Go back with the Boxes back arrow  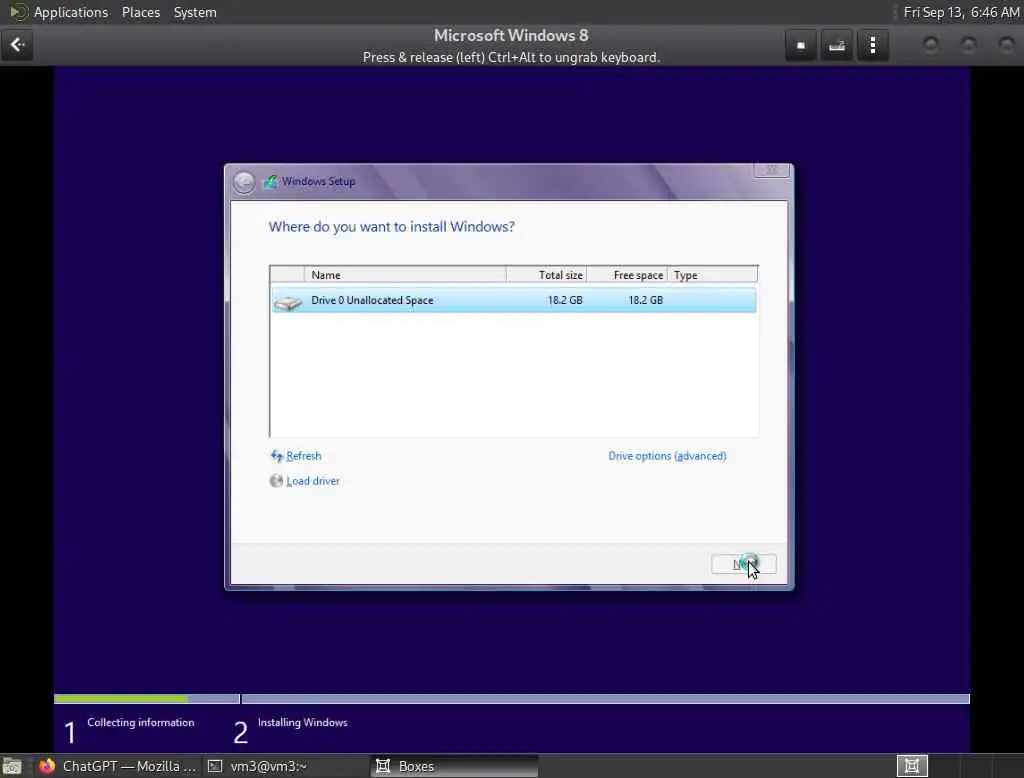(x=17, y=45)
